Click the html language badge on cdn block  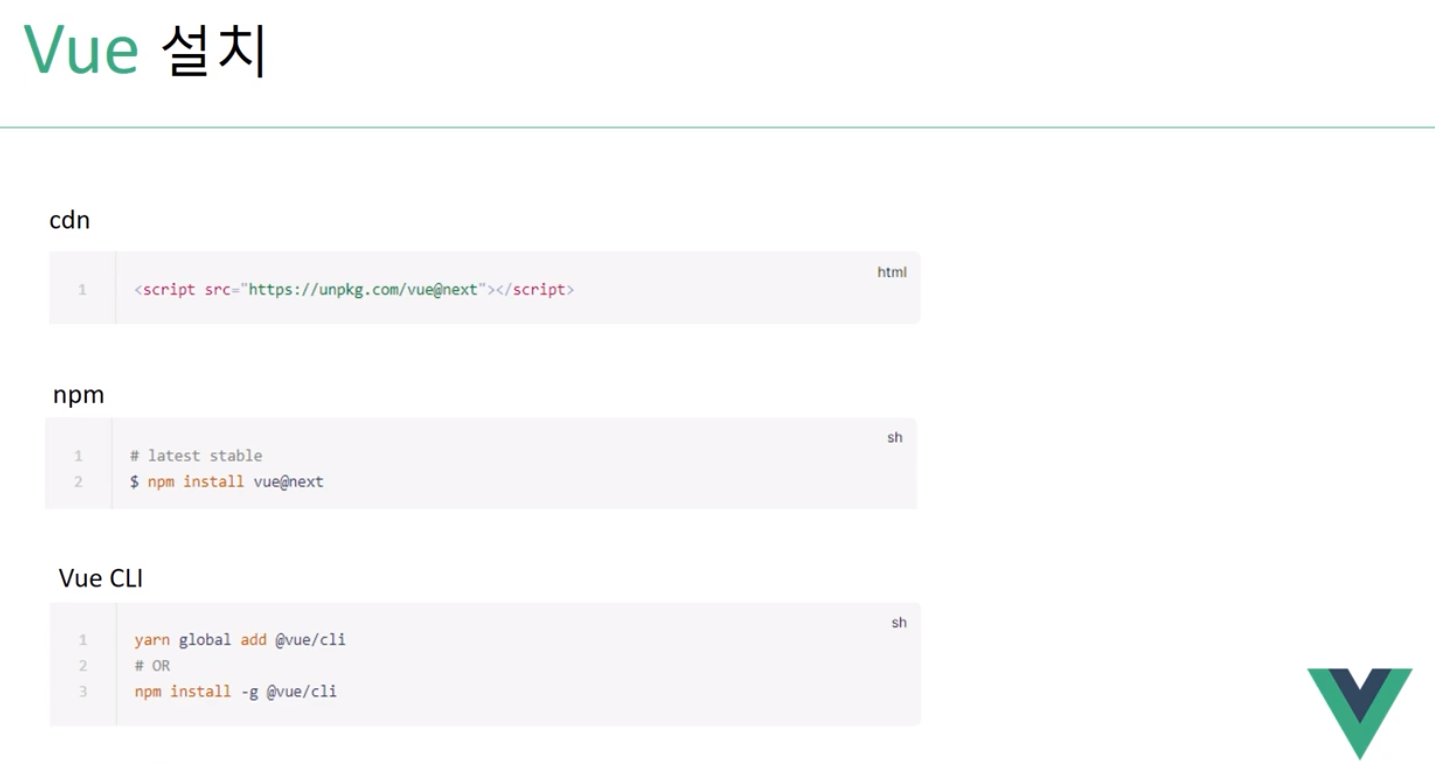point(891,271)
